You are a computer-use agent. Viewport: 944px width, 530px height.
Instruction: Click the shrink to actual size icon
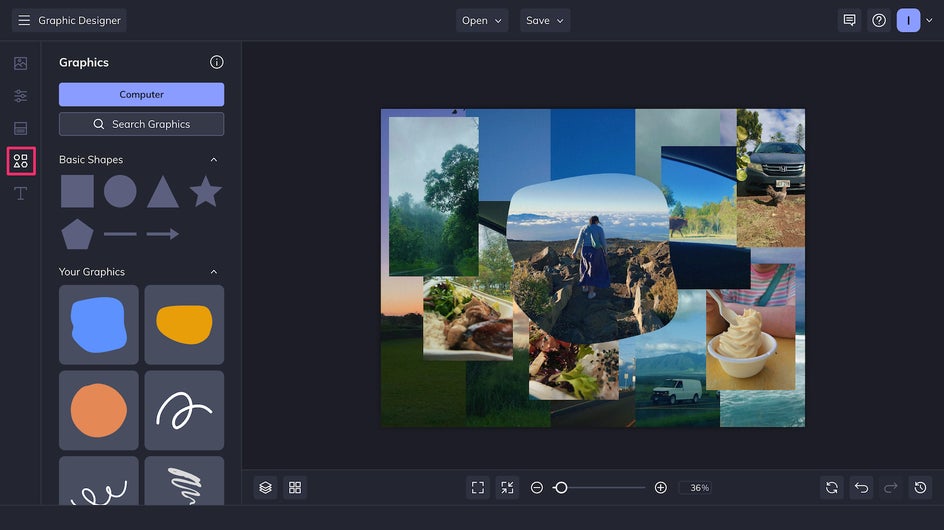508,488
